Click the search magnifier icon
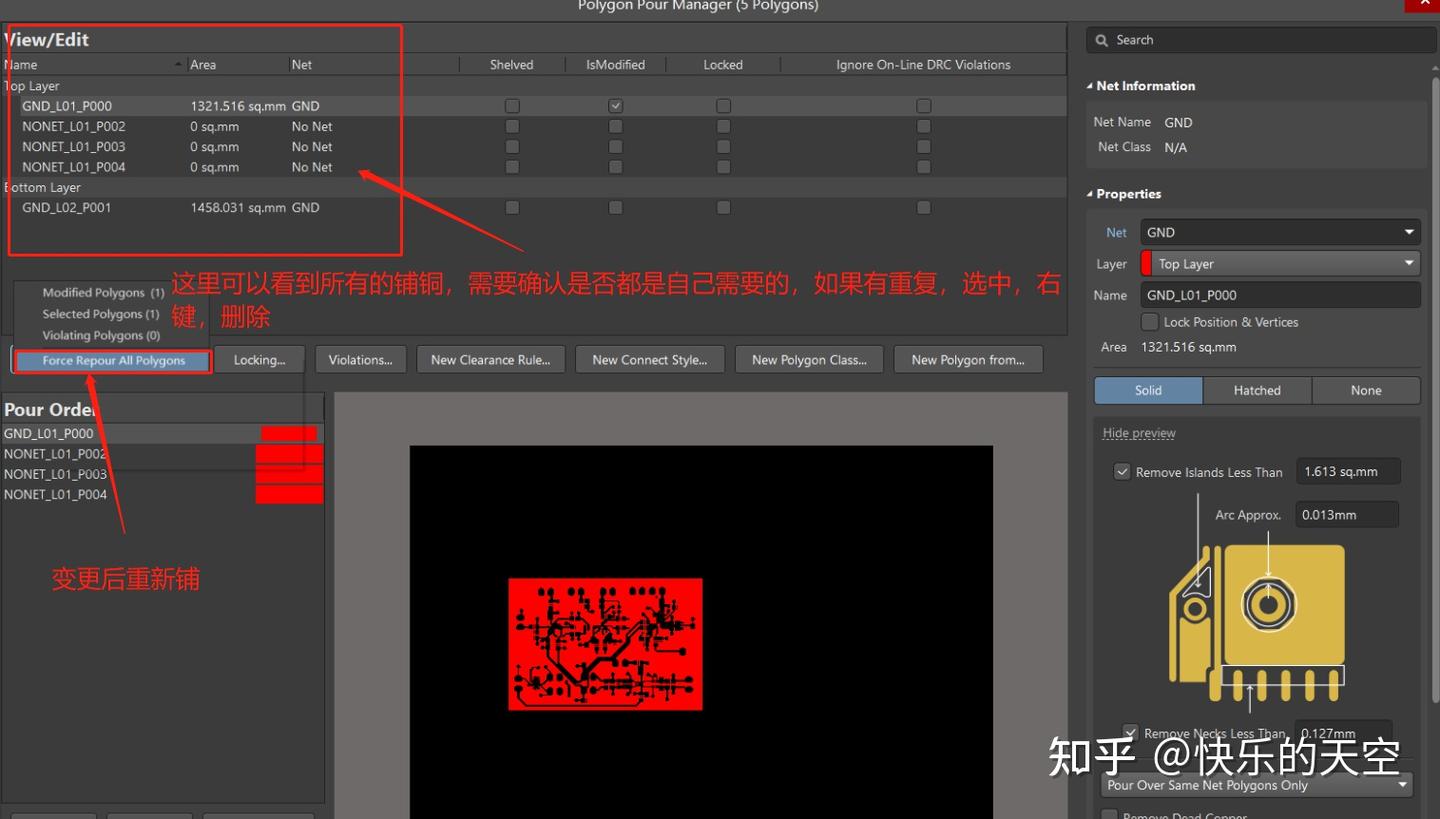Screen dimensions: 1440x819 tap(1103, 39)
